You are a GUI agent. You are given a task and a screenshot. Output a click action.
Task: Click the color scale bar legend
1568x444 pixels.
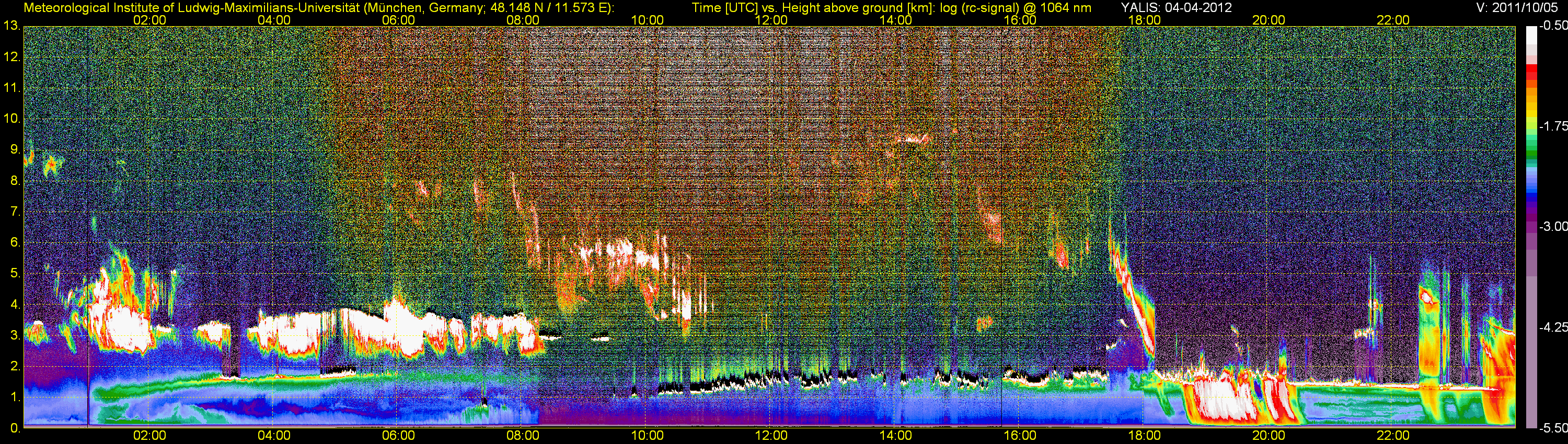pos(1531,227)
